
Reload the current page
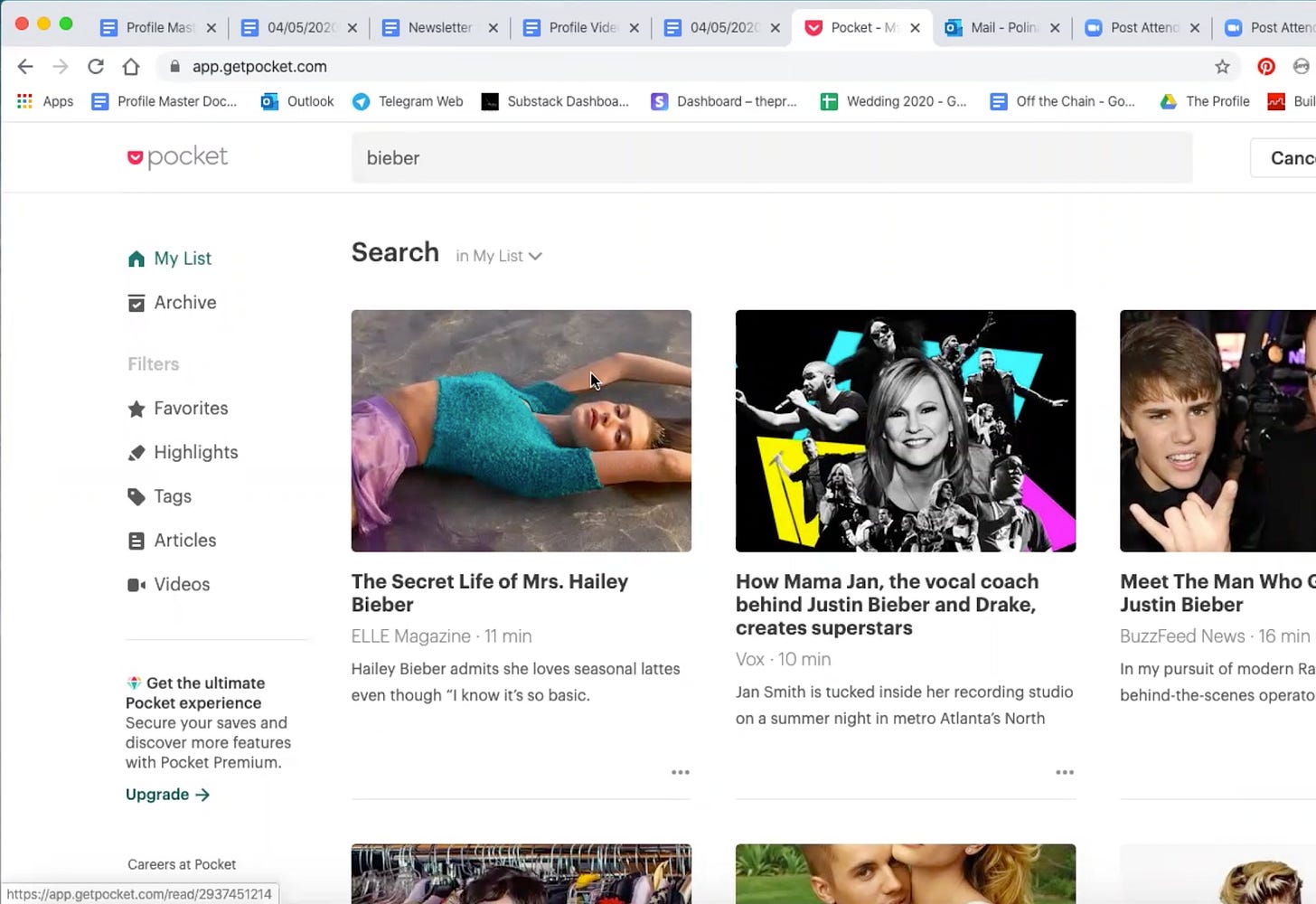pyautogui.click(x=96, y=66)
